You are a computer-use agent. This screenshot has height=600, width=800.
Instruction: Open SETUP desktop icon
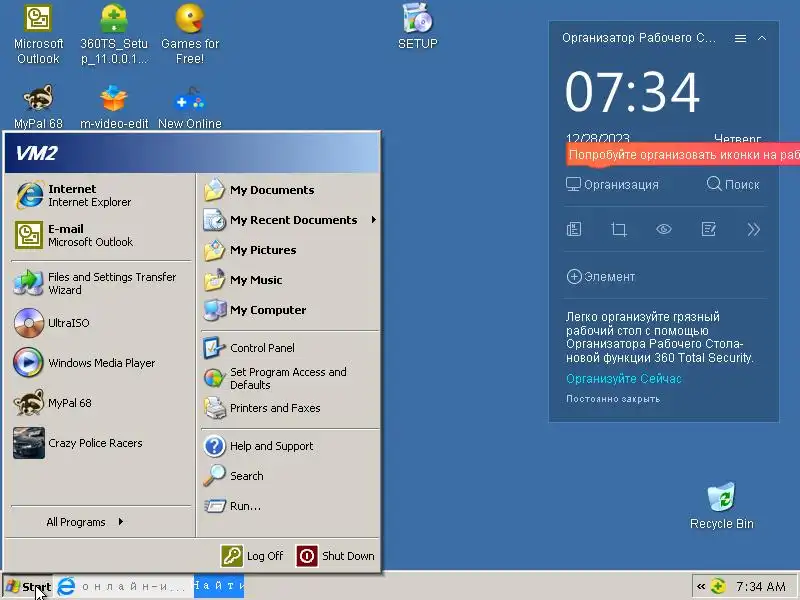417,27
